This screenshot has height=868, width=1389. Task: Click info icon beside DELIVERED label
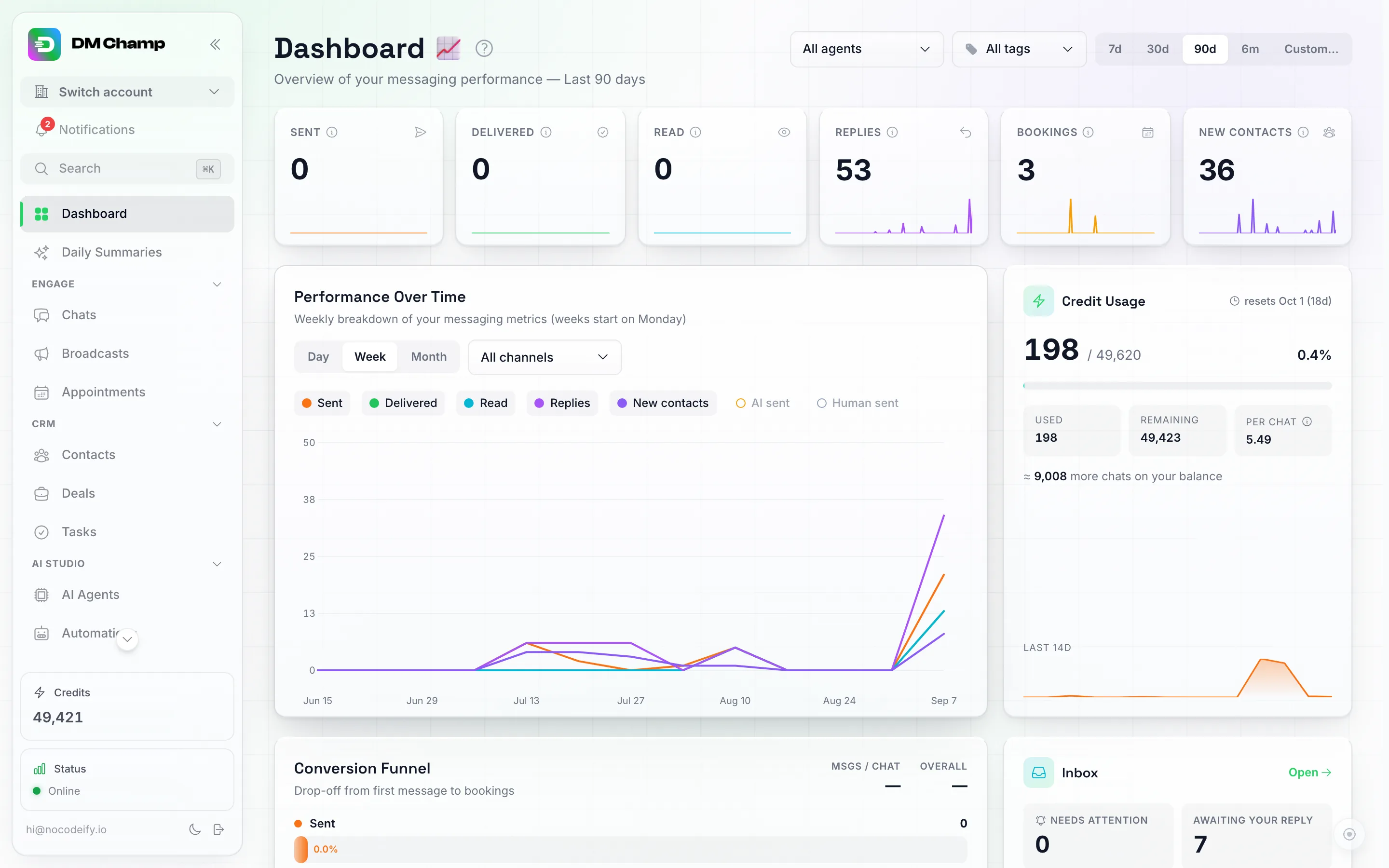[x=546, y=132]
